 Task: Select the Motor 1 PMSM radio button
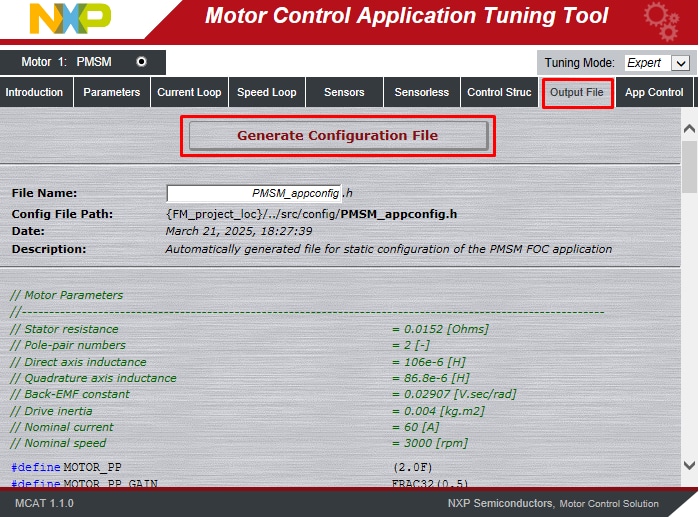coord(141,62)
